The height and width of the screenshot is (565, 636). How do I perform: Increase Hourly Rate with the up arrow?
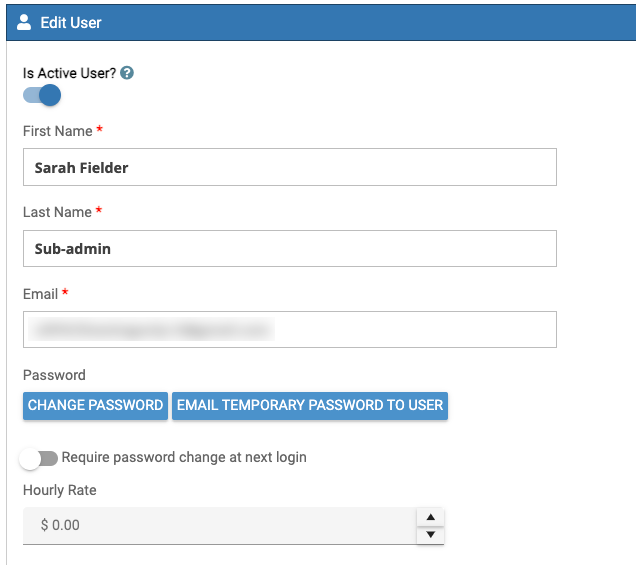point(429,517)
